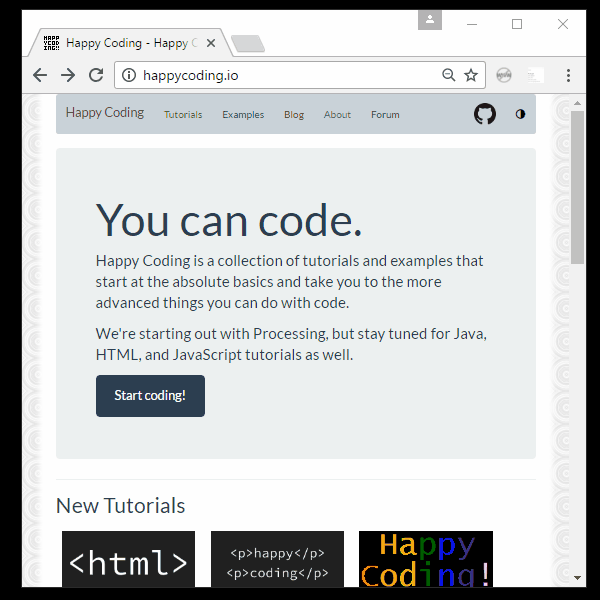Click the Happy Coding brand link

coord(105,113)
